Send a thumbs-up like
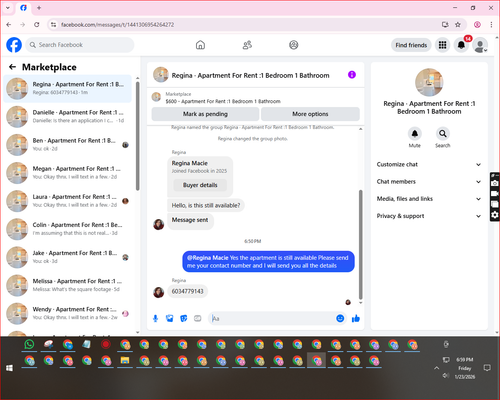Image resolution: width=500 pixels, height=400 pixels. 356,318
